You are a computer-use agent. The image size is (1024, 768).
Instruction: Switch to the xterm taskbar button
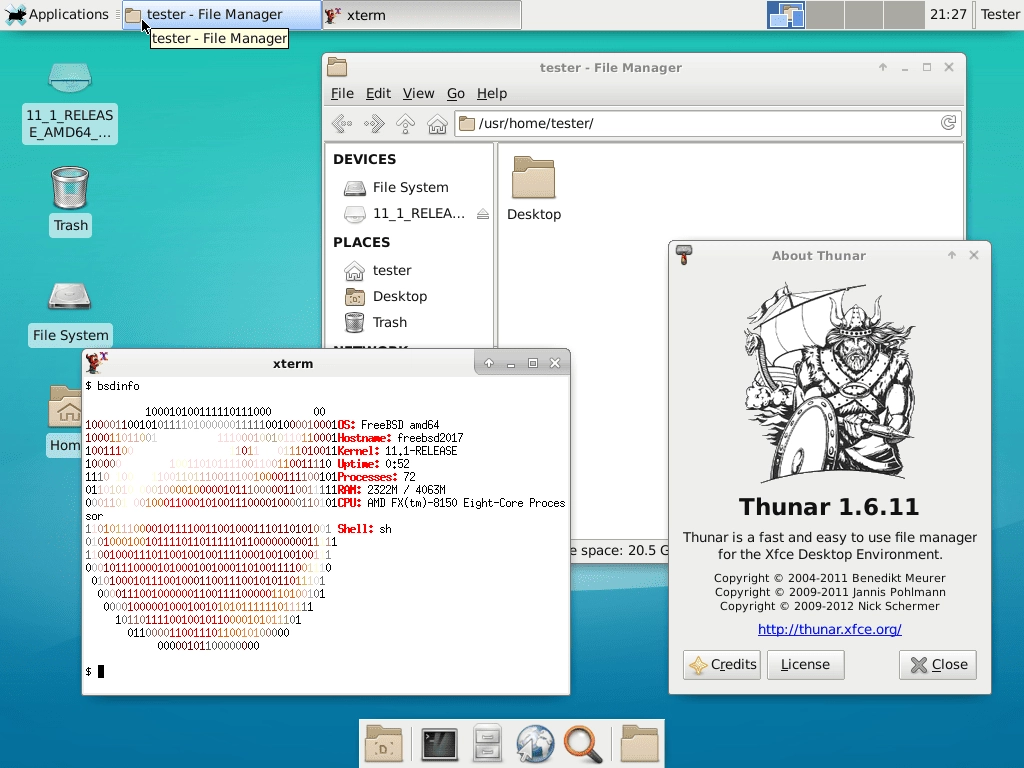point(421,15)
